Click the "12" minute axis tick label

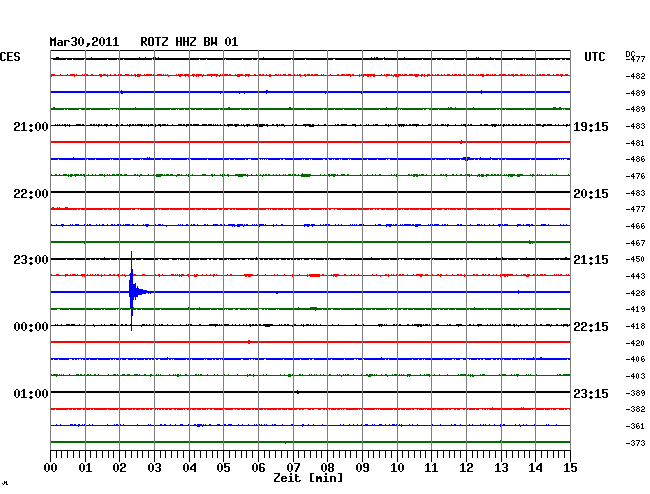(466, 468)
